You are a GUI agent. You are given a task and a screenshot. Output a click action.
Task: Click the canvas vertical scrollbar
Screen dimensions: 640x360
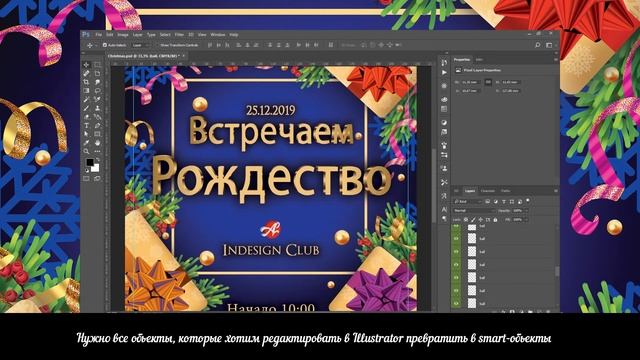coord(433,186)
